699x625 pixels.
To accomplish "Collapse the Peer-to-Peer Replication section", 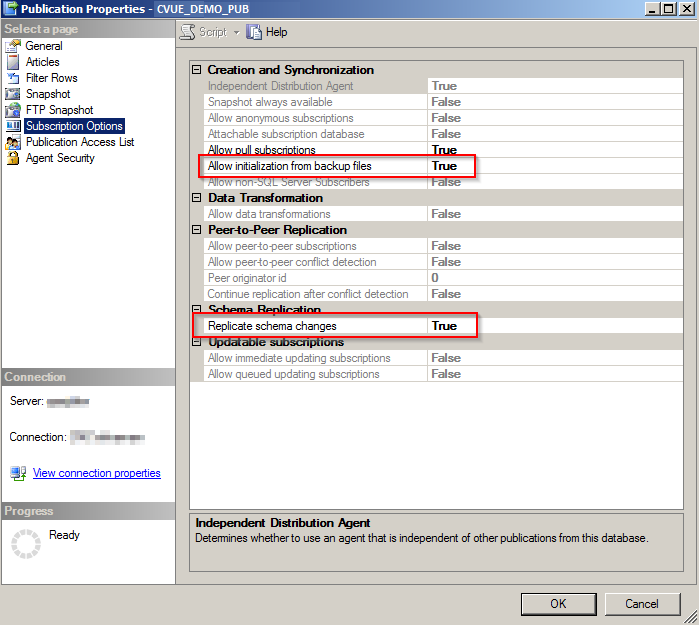I will tap(197, 230).
